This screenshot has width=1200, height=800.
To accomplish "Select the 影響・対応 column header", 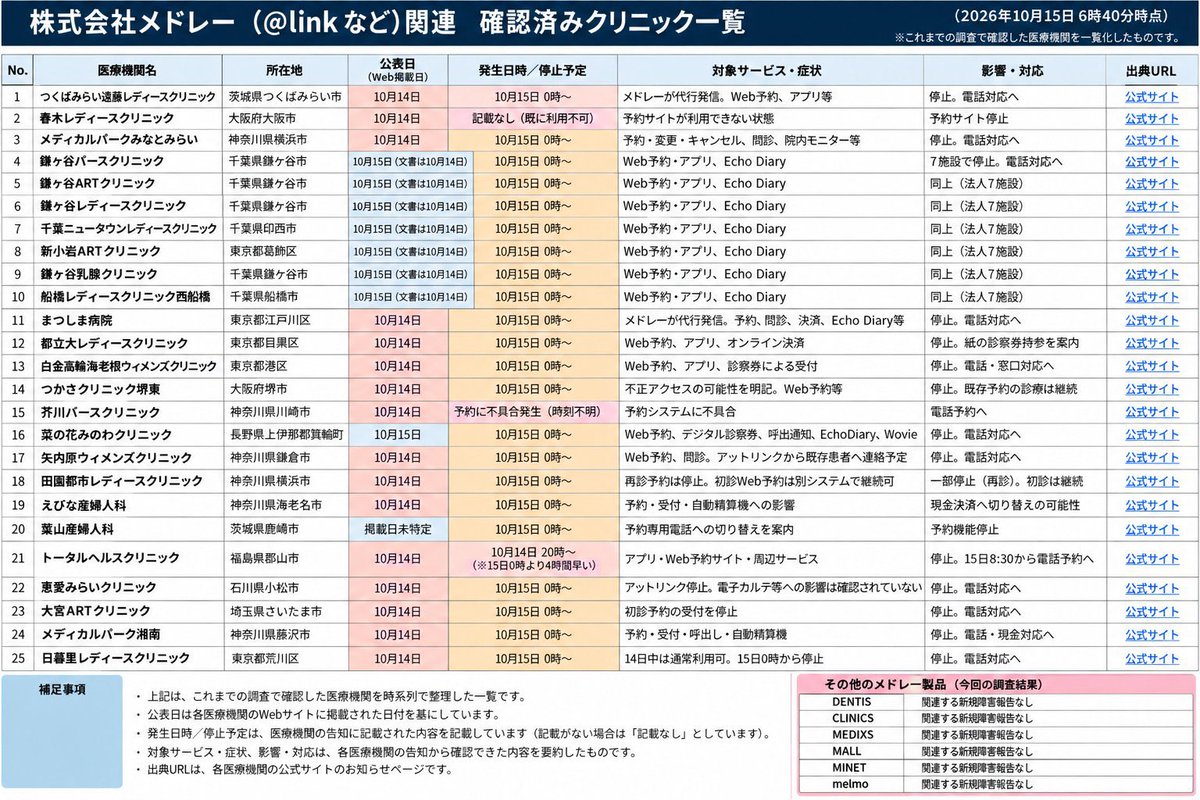I will (1014, 71).
